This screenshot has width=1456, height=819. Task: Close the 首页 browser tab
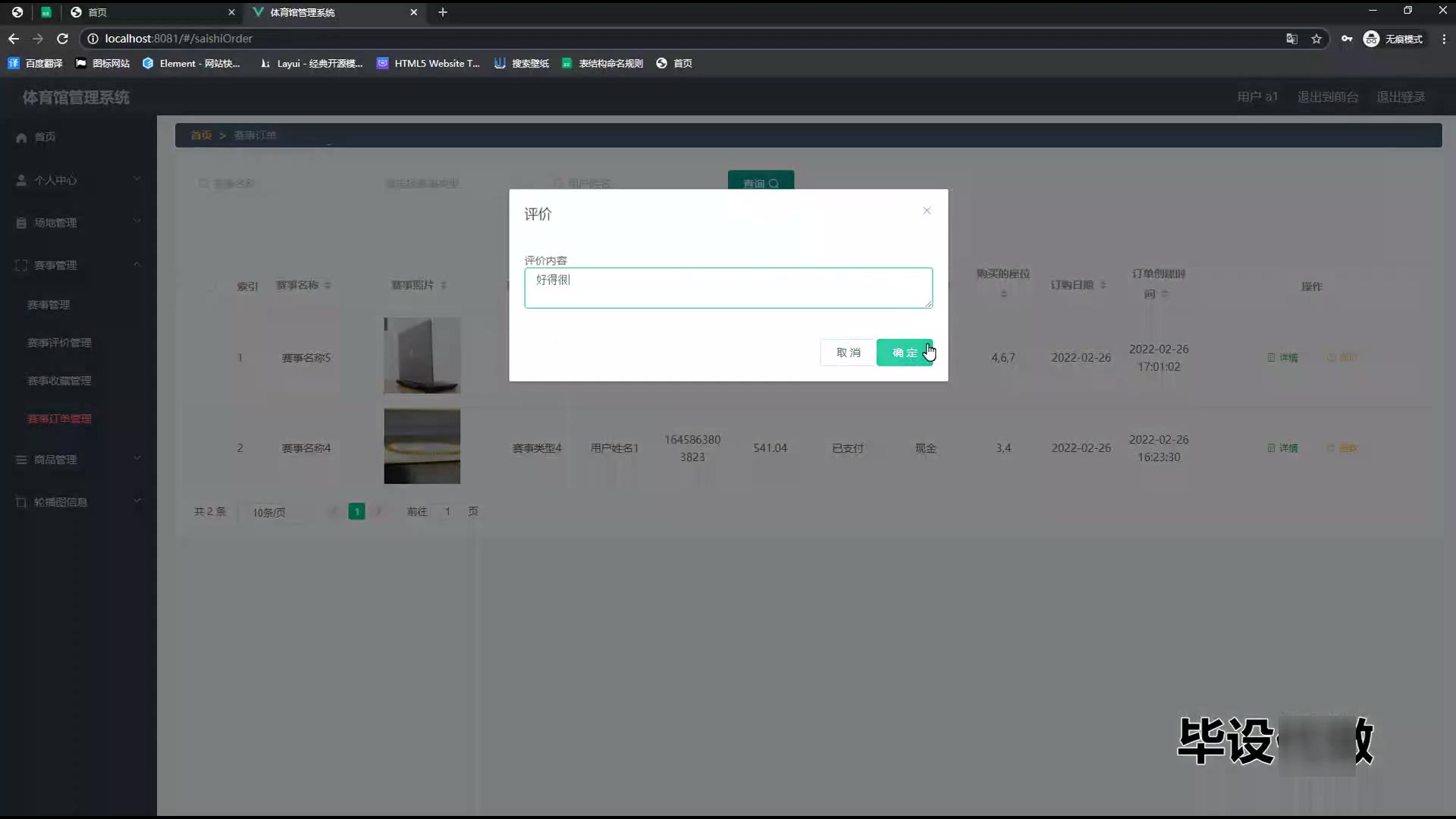[x=232, y=12]
